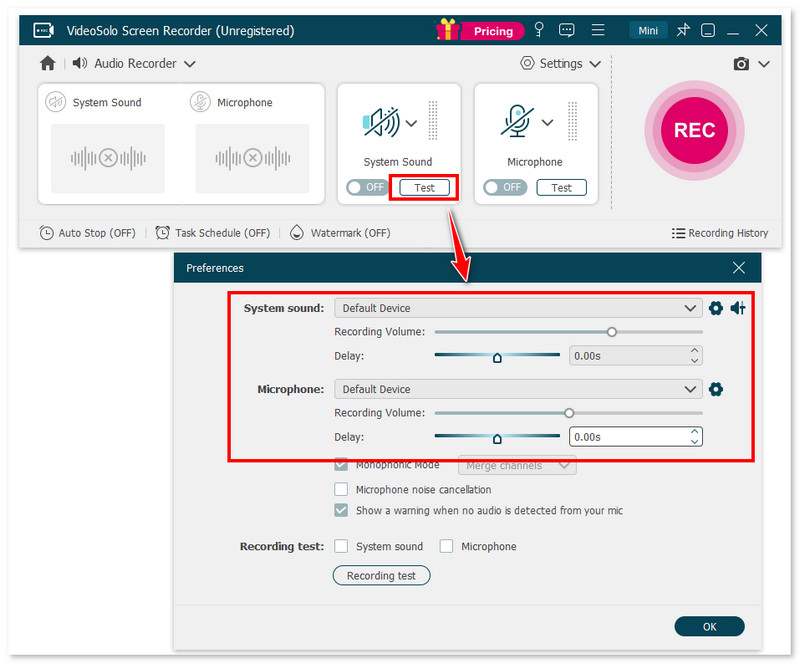Open the feedback chat icon
Screen dimensions: 800x664
(x=566, y=30)
